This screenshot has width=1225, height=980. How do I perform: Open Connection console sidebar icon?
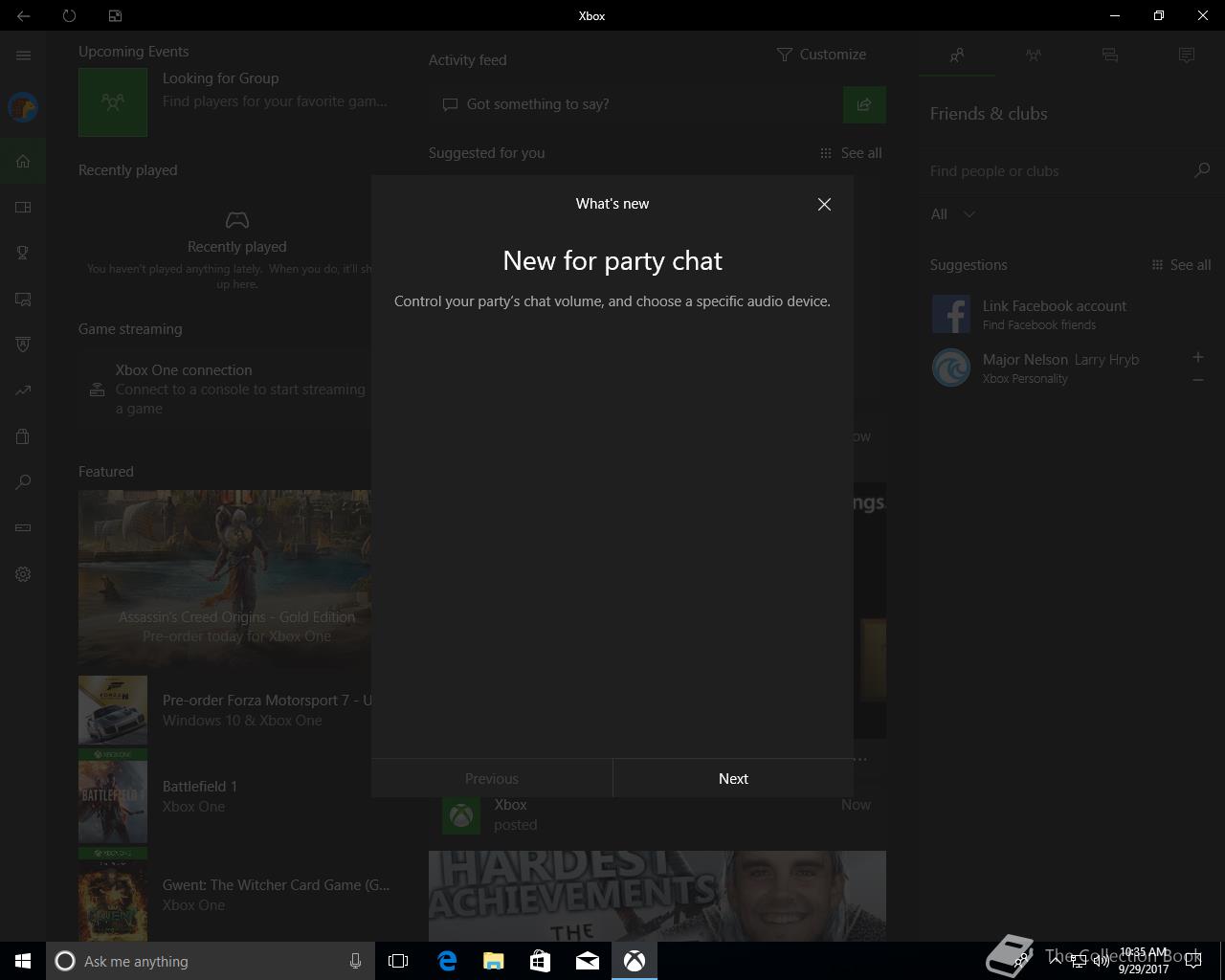coord(23,527)
